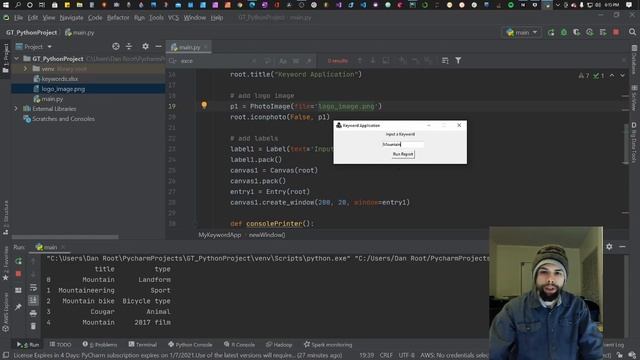Image resolution: width=640 pixels, height=360 pixels.
Task: Collapse all in Project panel
Action: (x=129, y=47)
